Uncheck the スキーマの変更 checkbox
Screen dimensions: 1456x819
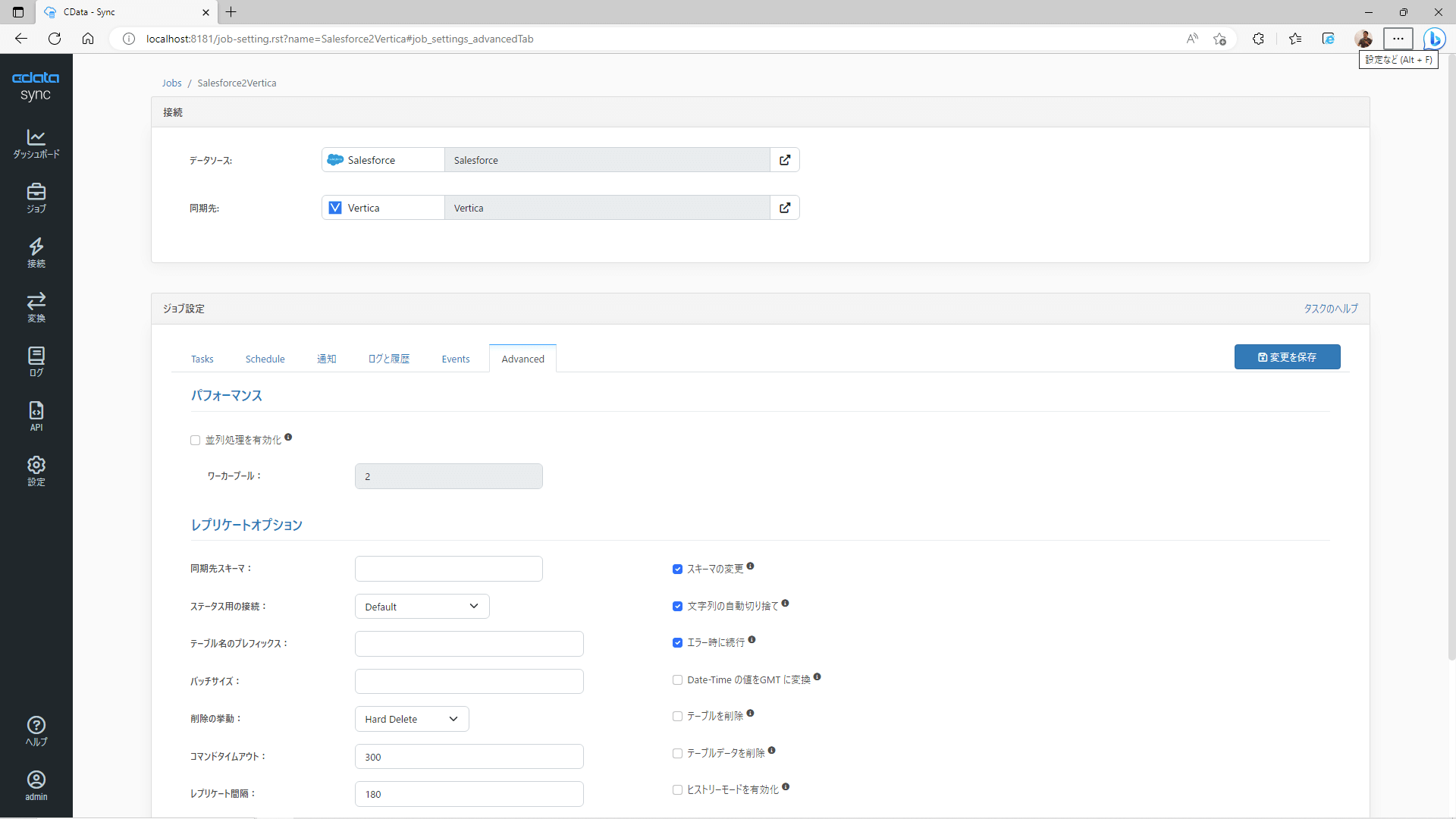pyautogui.click(x=677, y=570)
